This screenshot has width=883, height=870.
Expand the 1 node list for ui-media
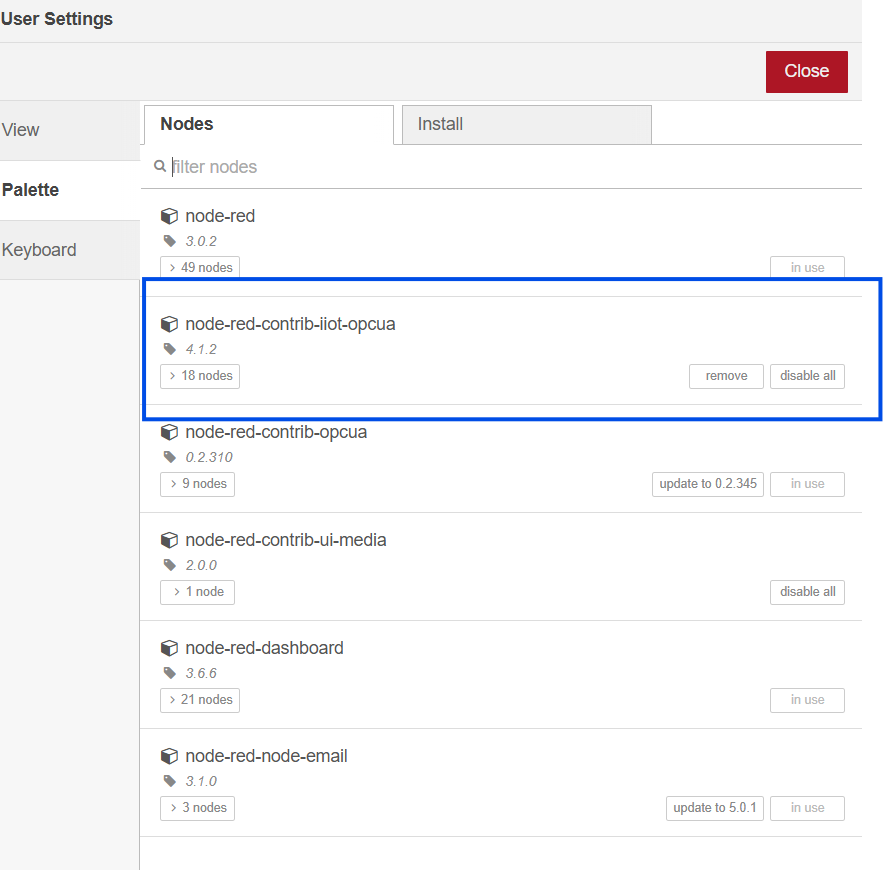[x=198, y=592]
